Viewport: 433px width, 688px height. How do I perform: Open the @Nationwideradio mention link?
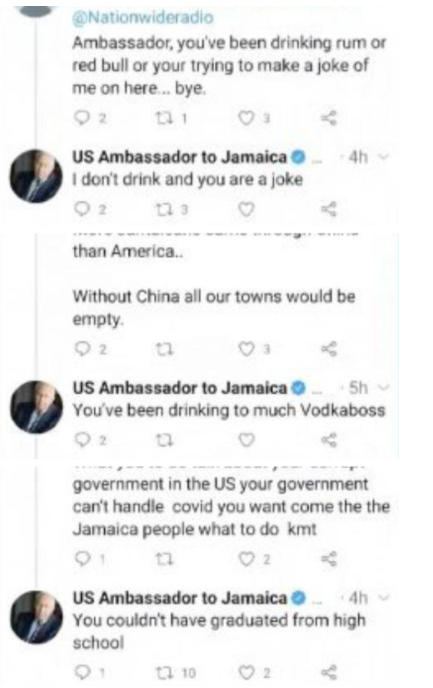coord(143,18)
